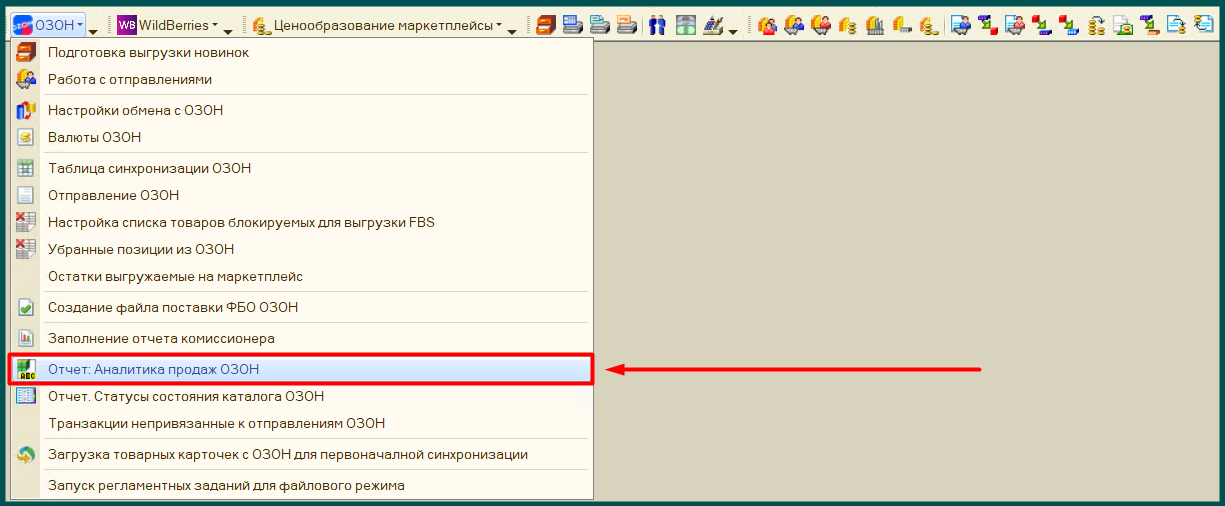Select Отчет. Статусы состояния каталога ОЗОН

(301, 396)
